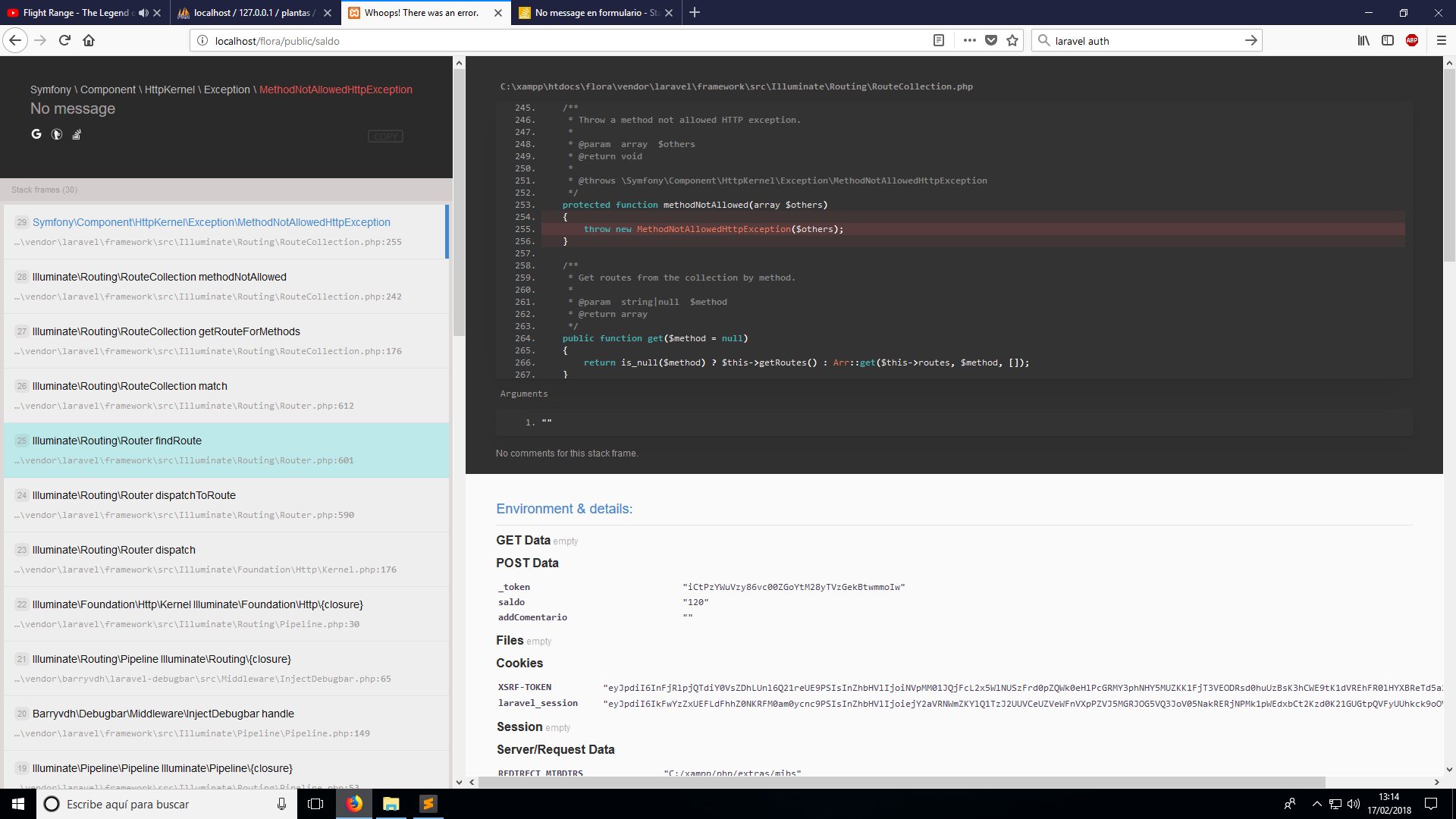The image size is (1456, 819).
Task: Click the laravel_session cookie value
Action: (x=1022, y=704)
